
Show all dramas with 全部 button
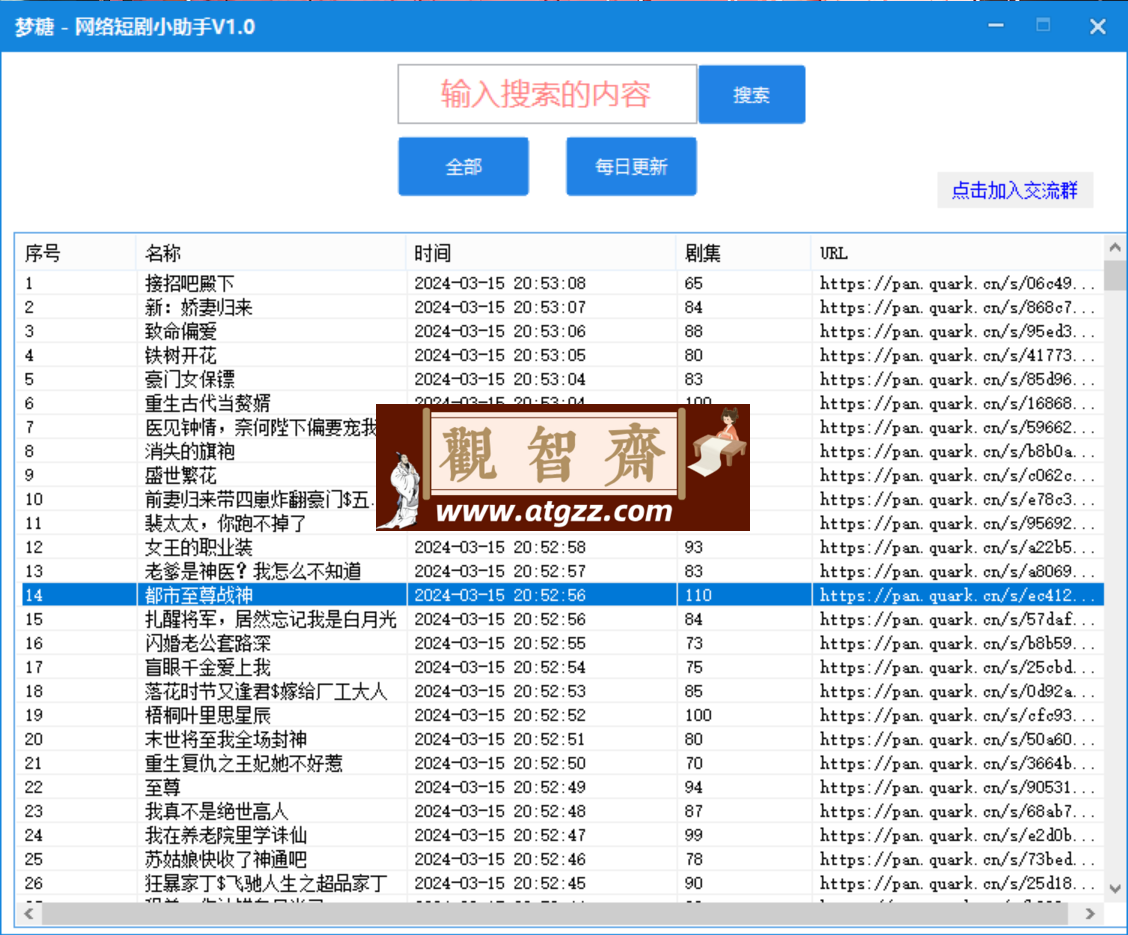463,166
